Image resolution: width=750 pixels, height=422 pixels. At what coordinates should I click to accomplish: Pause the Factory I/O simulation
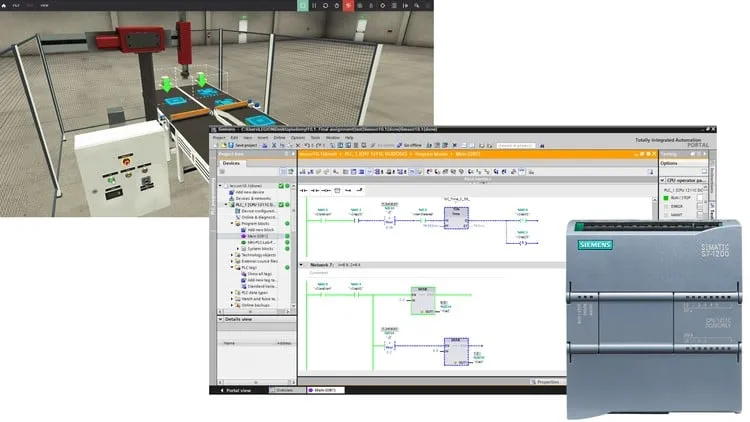pyautogui.click(x=314, y=5)
